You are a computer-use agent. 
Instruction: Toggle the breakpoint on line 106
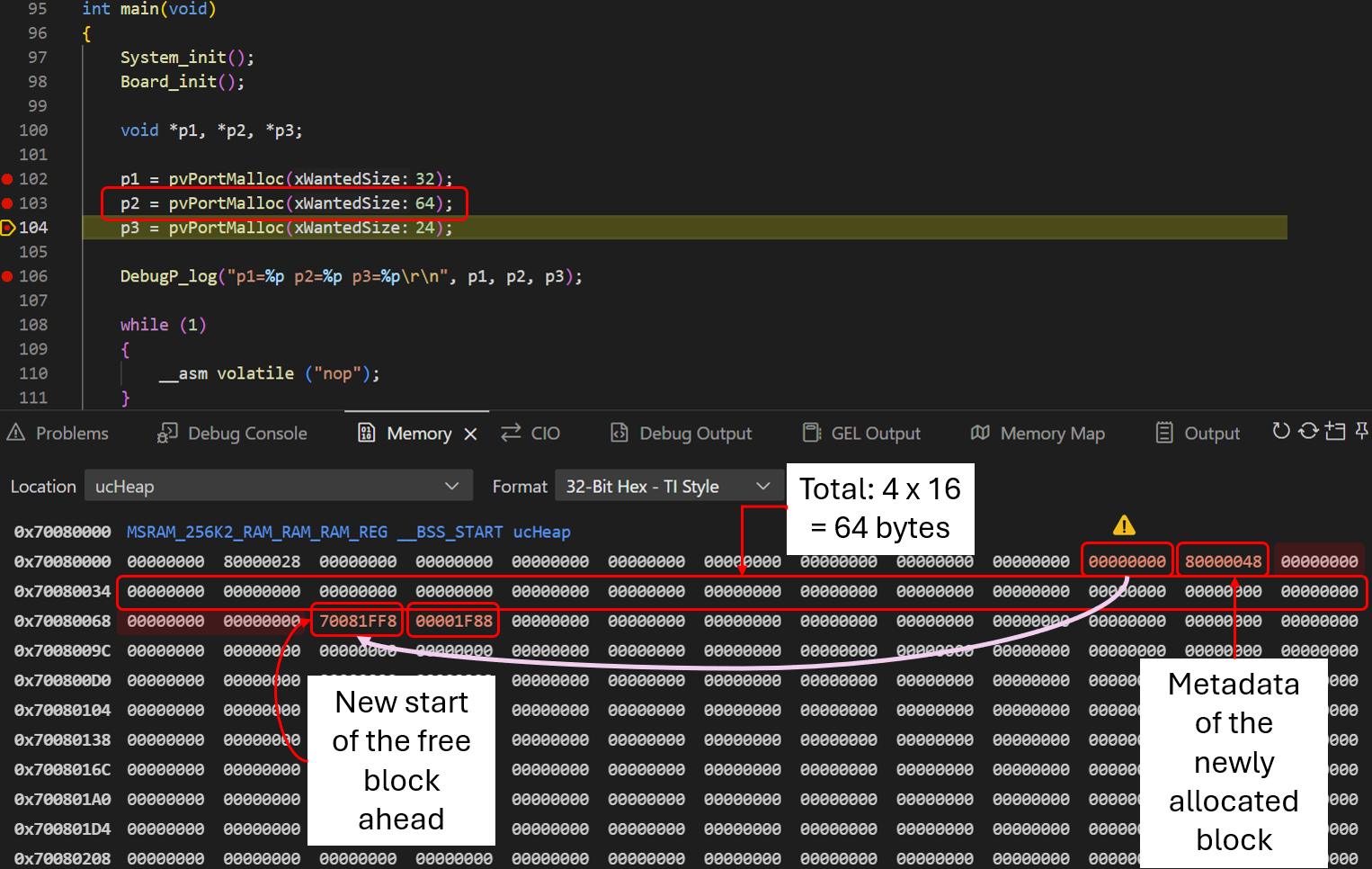[7, 276]
